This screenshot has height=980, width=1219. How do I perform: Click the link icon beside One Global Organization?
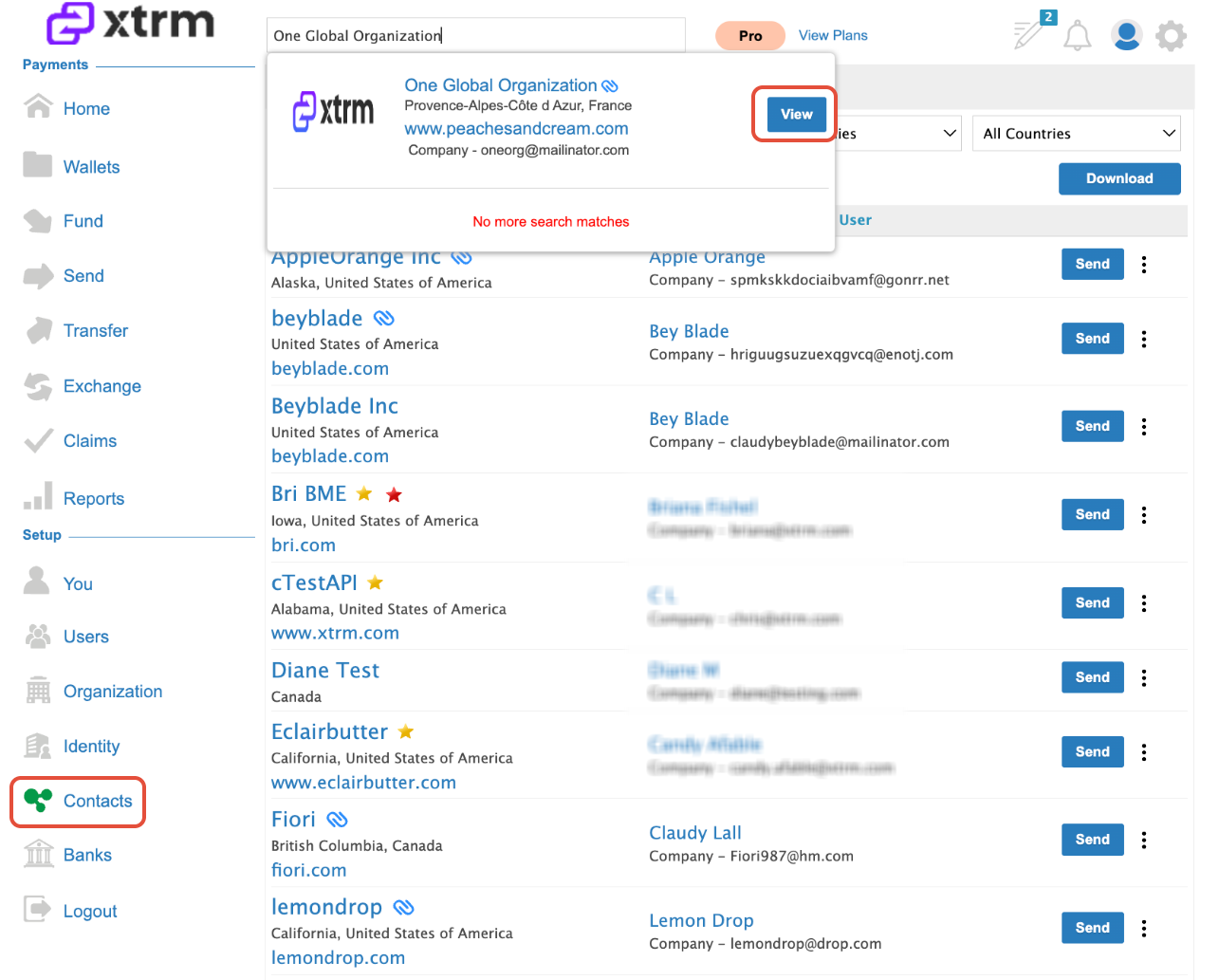pos(610,86)
